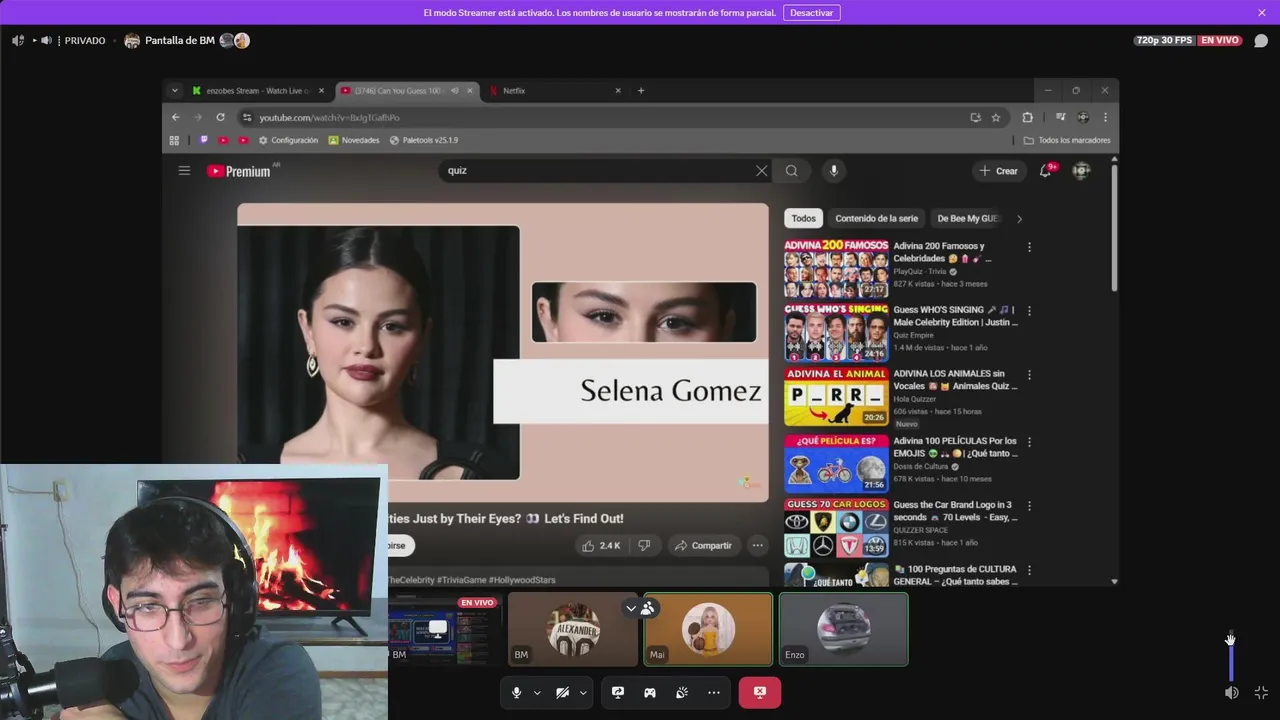Click the share screen icon
This screenshot has width=1280, height=720.
pyautogui.click(x=618, y=692)
